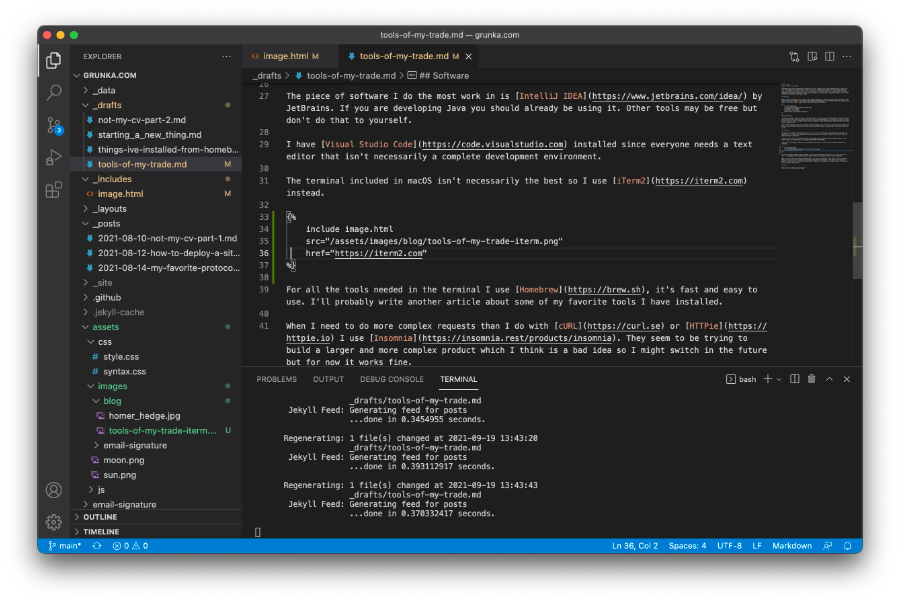900x603 pixels.
Task: Split the editor right icon
Action: click(x=829, y=56)
